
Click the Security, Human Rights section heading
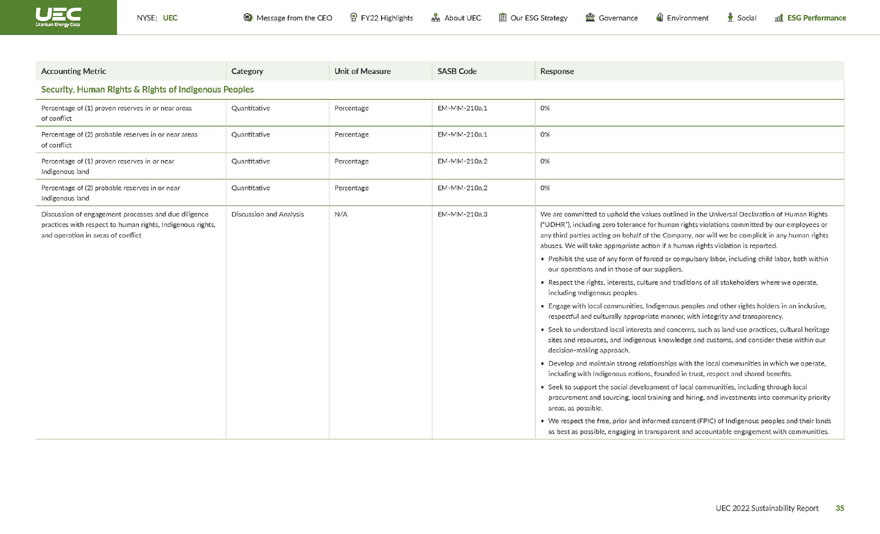pos(147,90)
